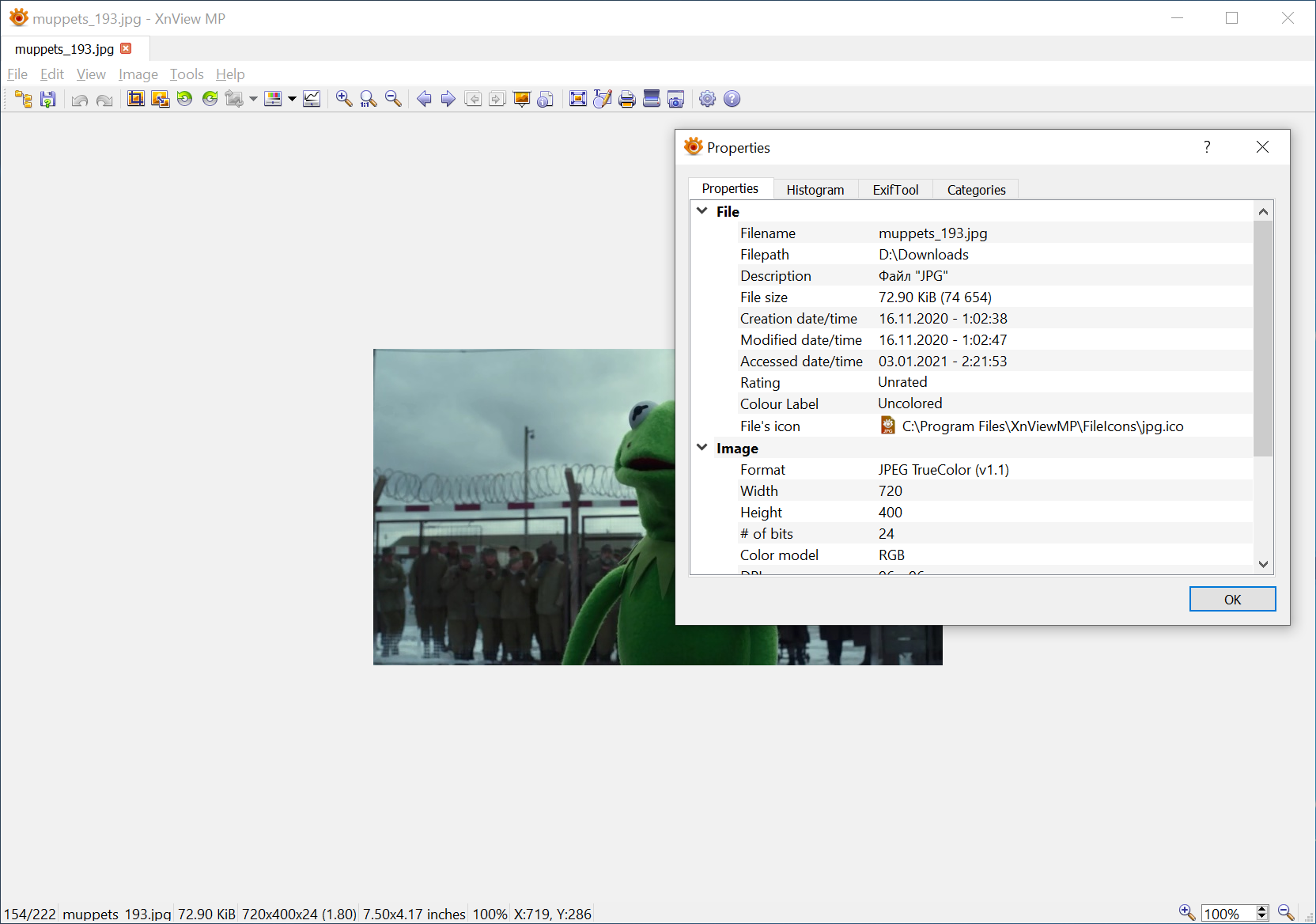Click the actual size 1:1 zoom icon
The width and height of the screenshot is (1316, 924).
pyautogui.click(x=368, y=99)
